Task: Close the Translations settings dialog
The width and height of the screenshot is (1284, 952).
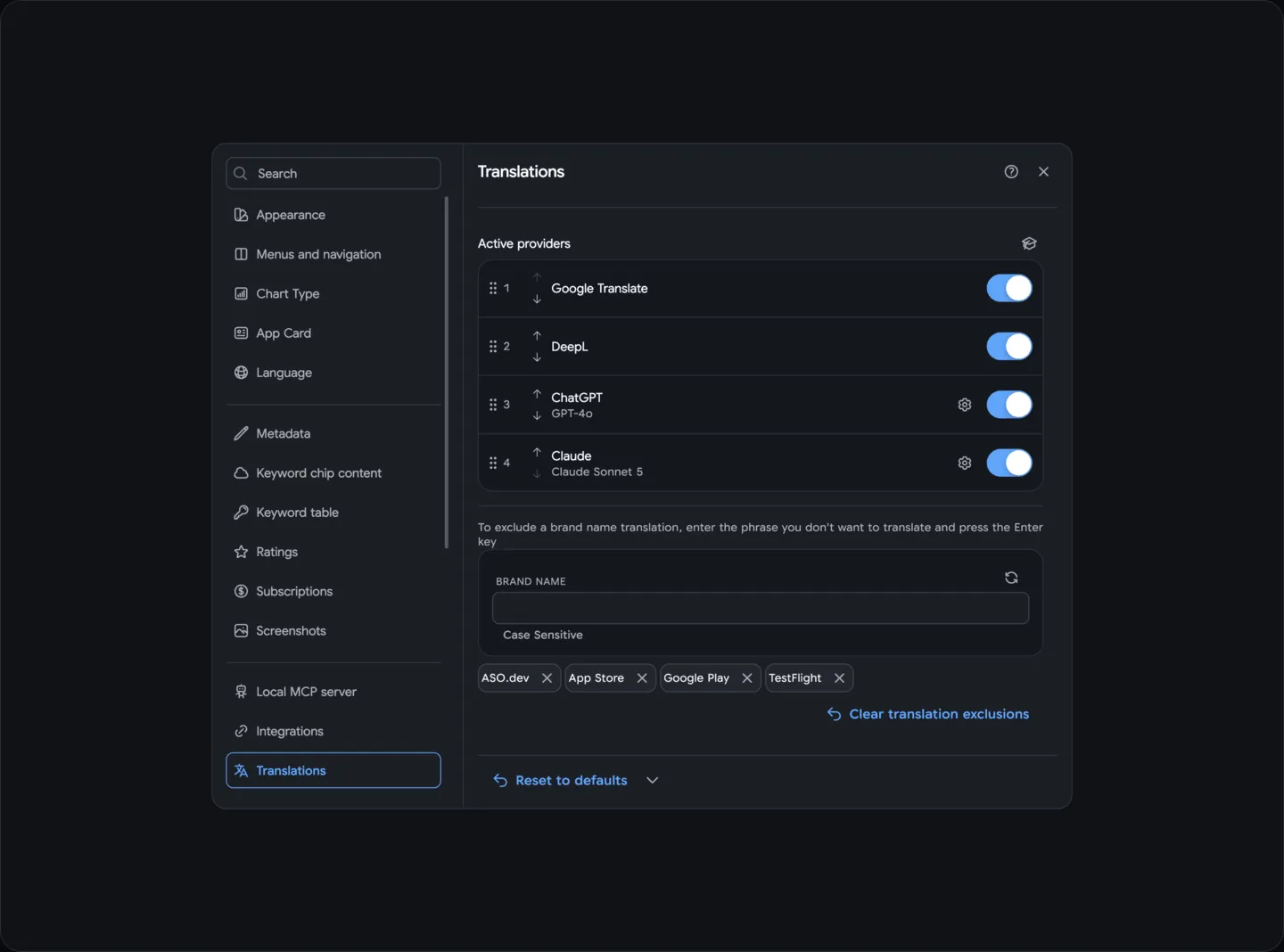Action: 1043,172
